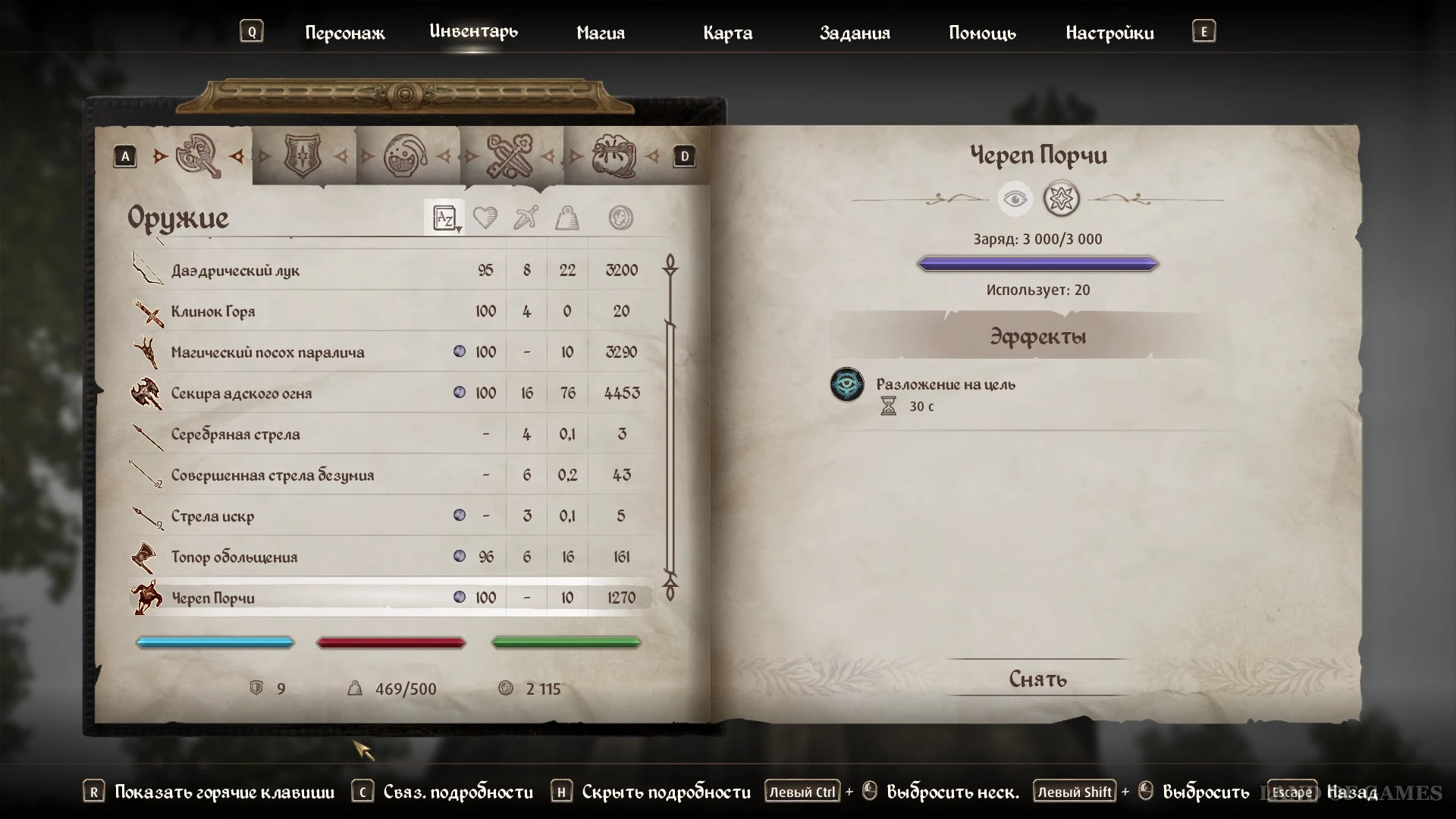Open the keys and tools category icon

pos(509,156)
